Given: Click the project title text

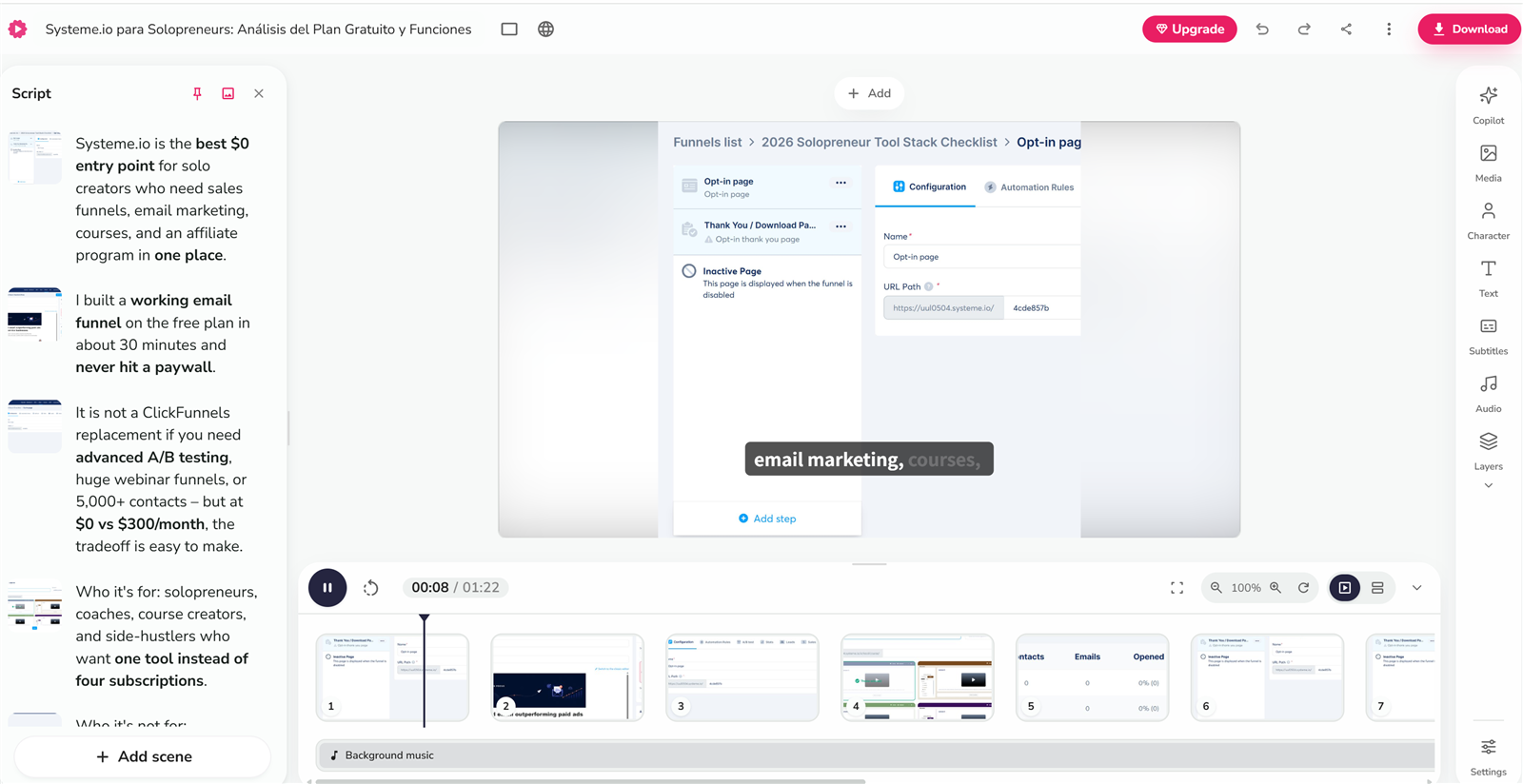Looking at the screenshot, I should point(258,29).
